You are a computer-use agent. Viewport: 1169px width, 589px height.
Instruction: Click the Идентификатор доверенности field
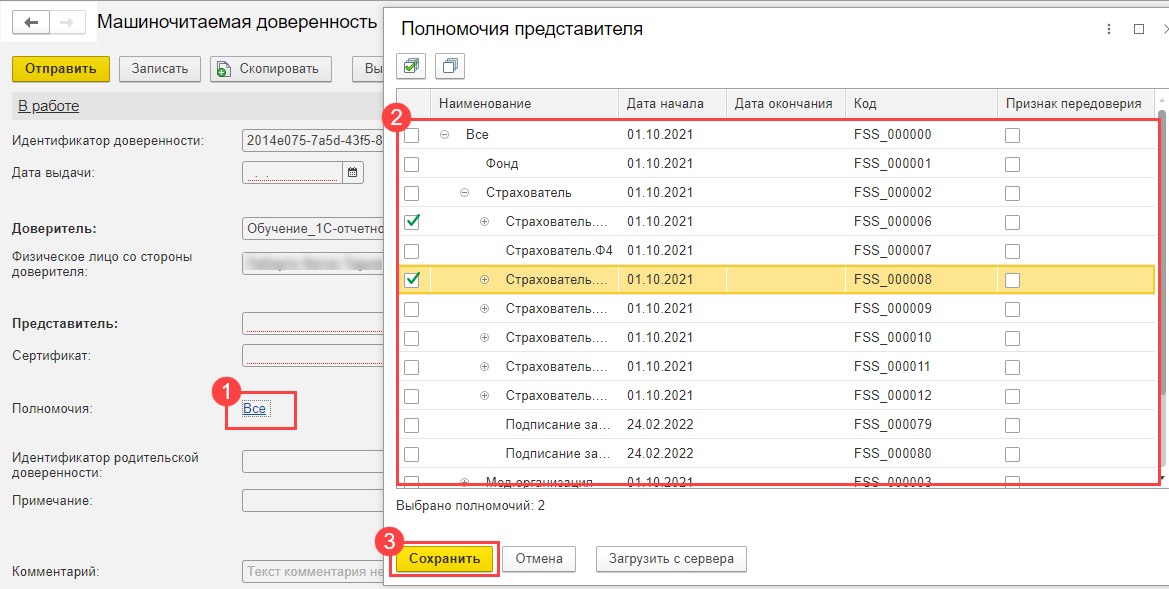(312, 141)
